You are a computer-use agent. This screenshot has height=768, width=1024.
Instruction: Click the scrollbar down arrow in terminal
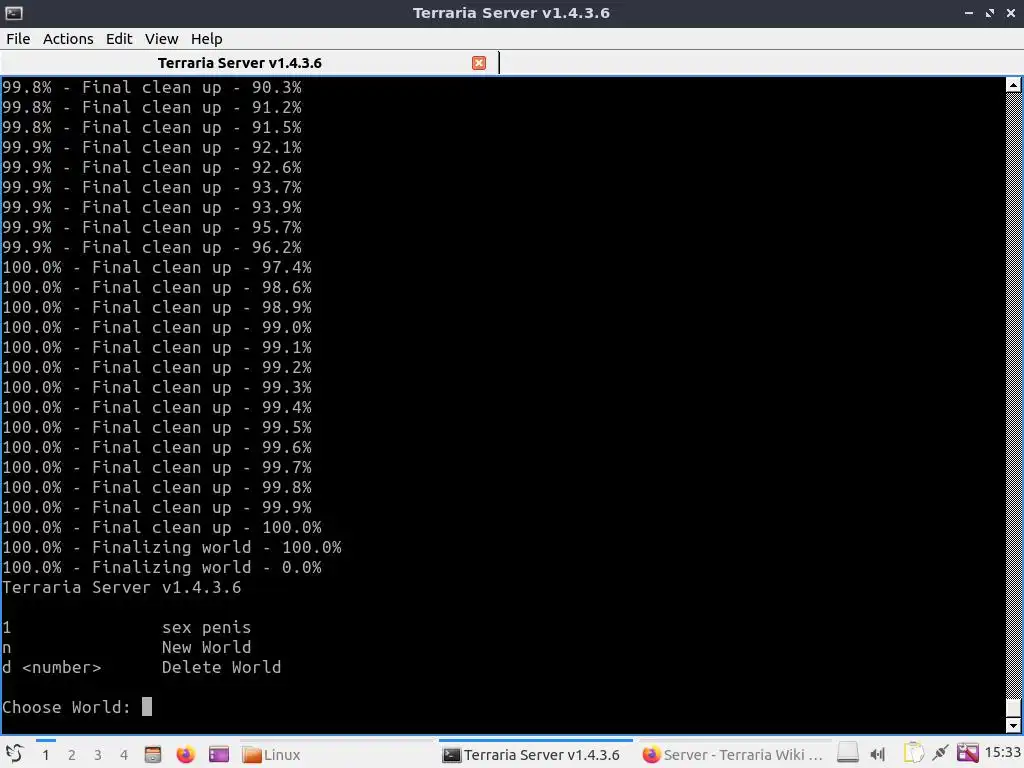(x=1013, y=725)
